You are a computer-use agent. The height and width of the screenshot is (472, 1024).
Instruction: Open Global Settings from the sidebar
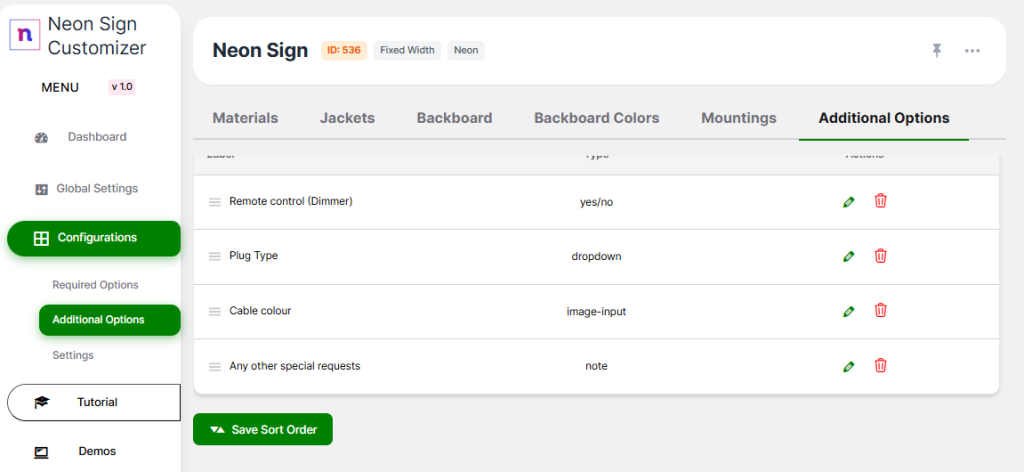coord(96,188)
